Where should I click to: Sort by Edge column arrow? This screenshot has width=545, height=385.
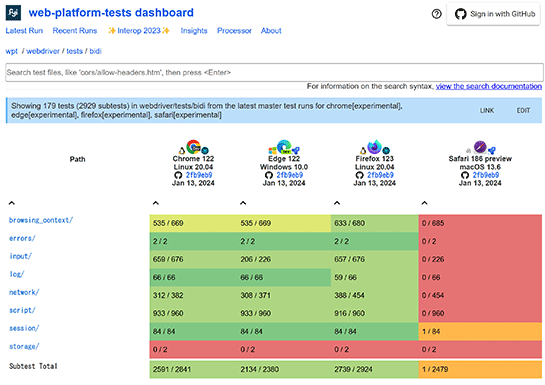pos(243,203)
